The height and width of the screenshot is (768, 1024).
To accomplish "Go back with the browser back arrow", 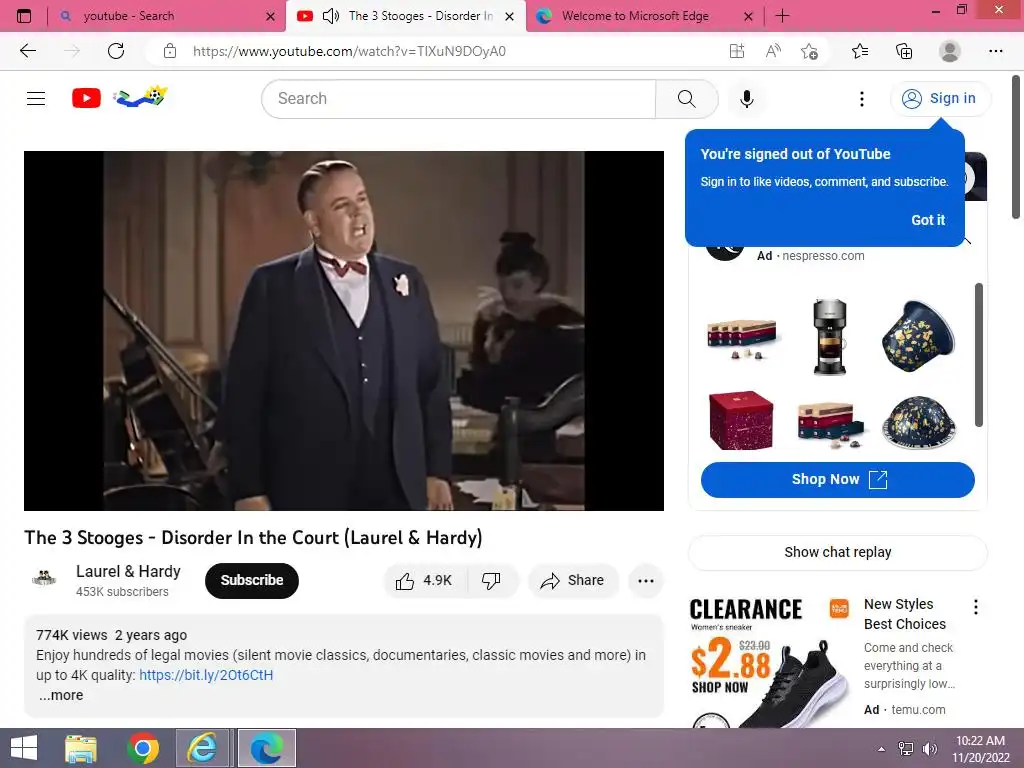I will tap(28, 51).
